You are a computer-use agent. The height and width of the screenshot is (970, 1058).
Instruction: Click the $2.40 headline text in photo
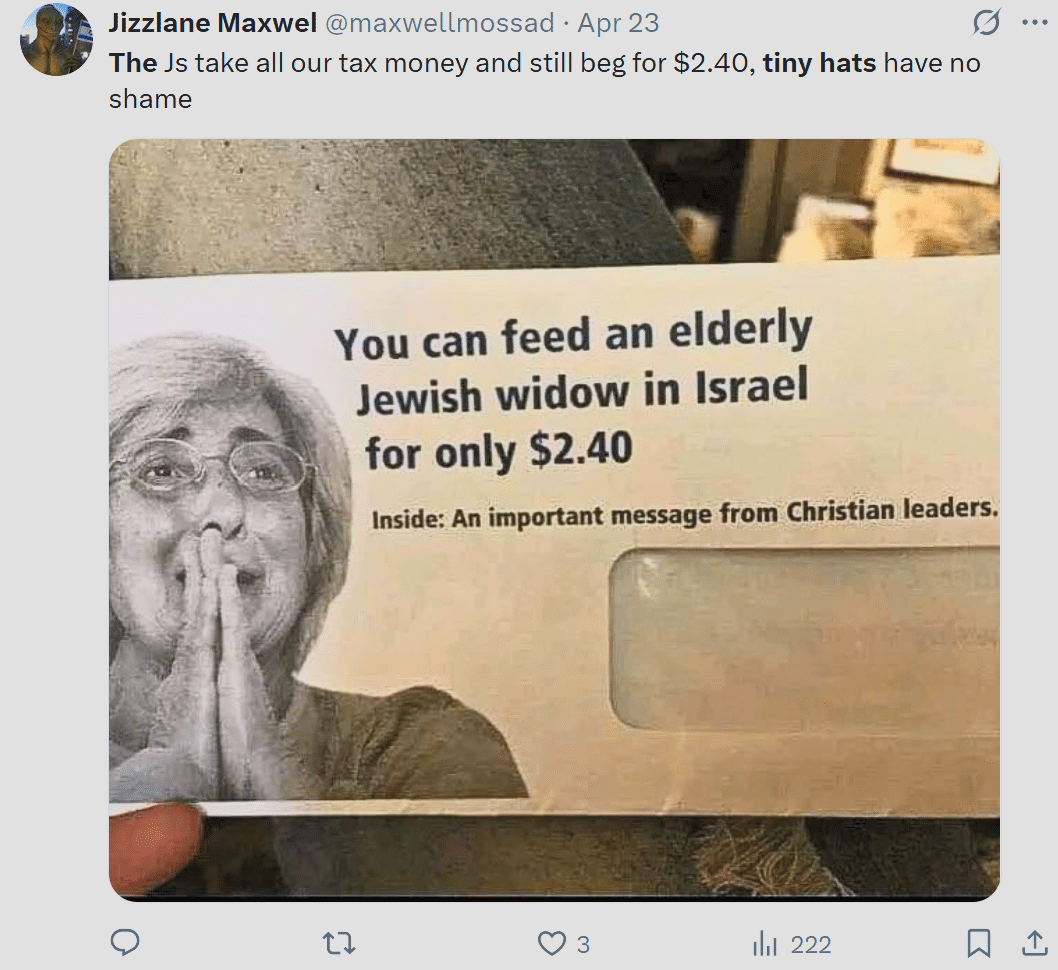(582, 450)
